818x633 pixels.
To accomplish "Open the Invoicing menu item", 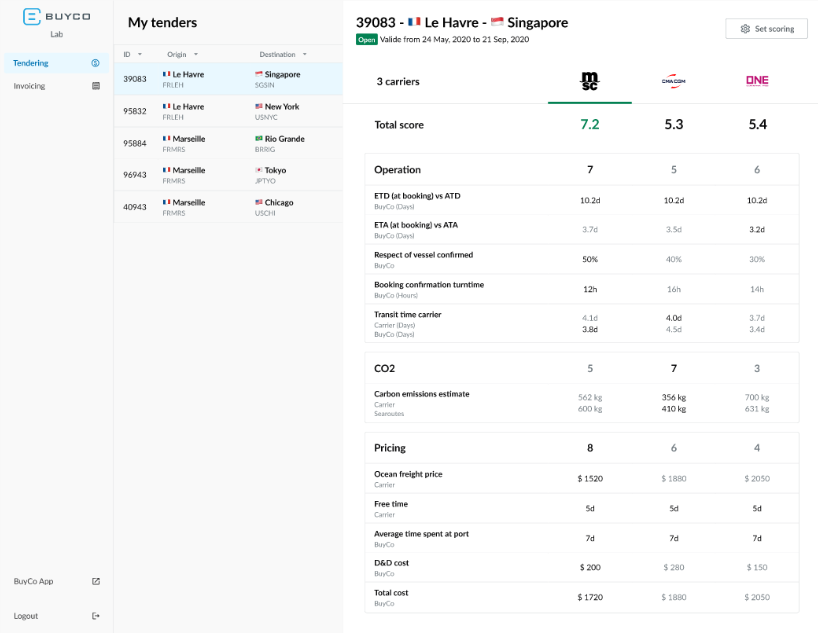I will pyautogui.click(x=29, y=86).
